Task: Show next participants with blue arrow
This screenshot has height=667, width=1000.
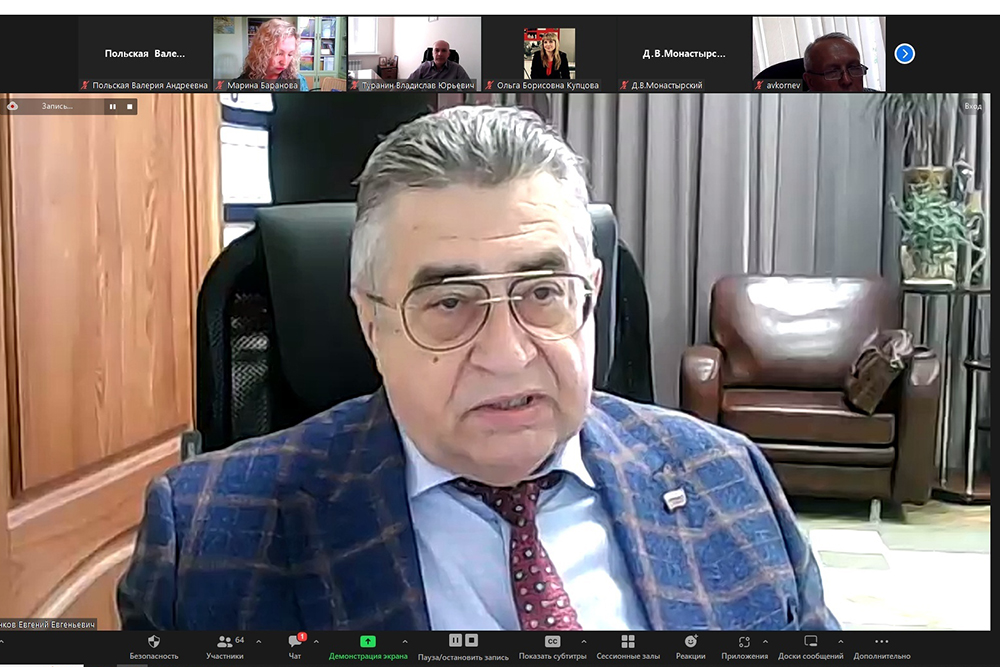Action: tap(905, 54)
